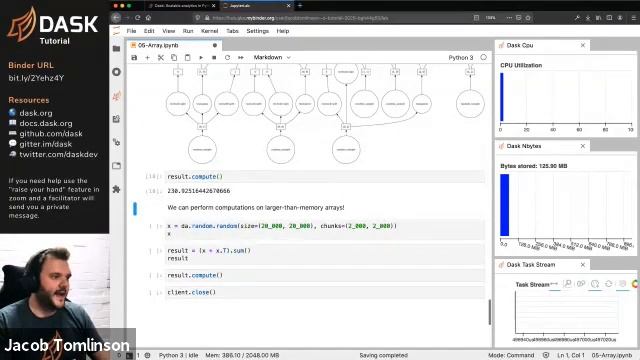Click the notebook vertical scrollbar thumb
This screenshot has height=360, width=640.
[x=490, y=312]
